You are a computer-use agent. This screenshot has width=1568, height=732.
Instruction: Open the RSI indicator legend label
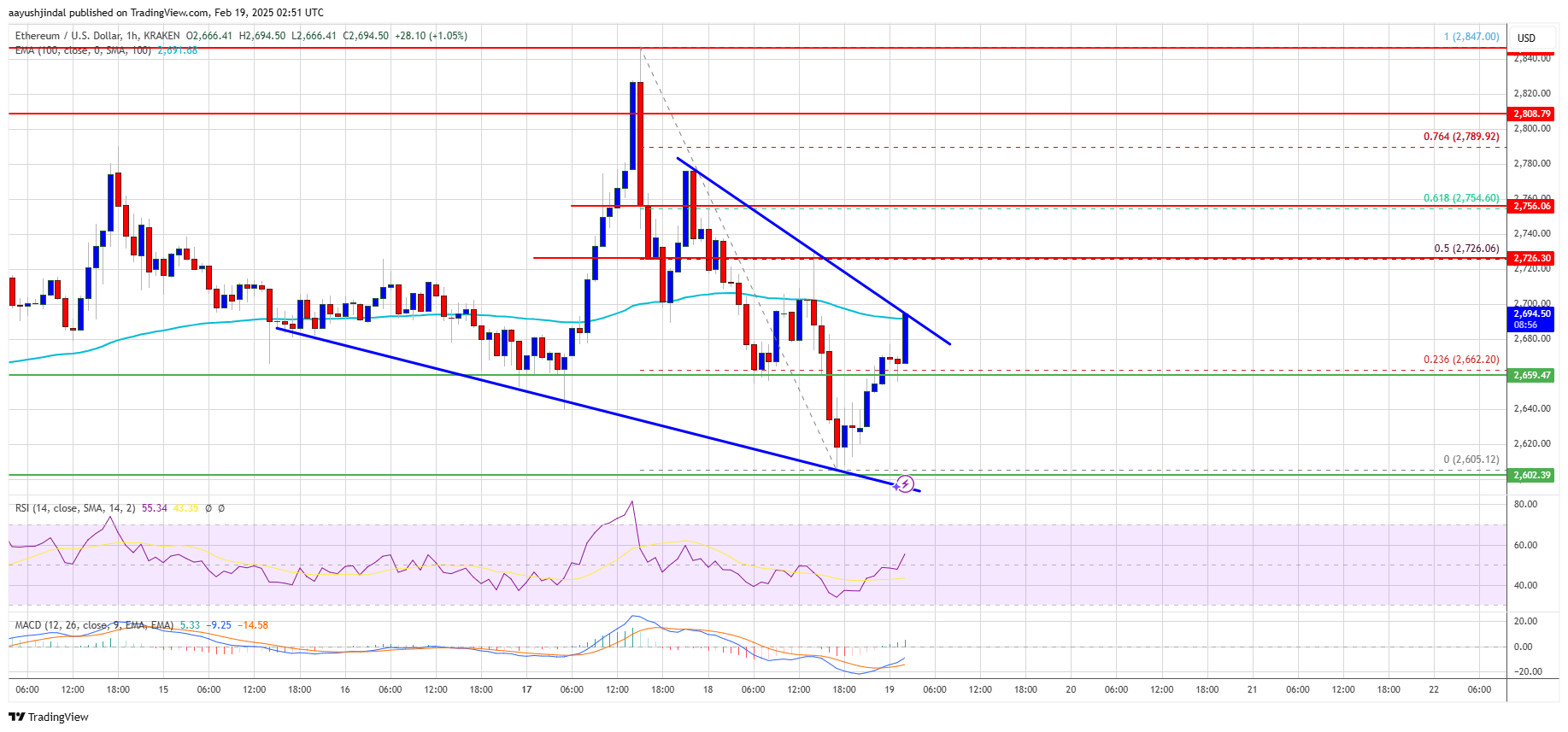[x=75, y=508]
